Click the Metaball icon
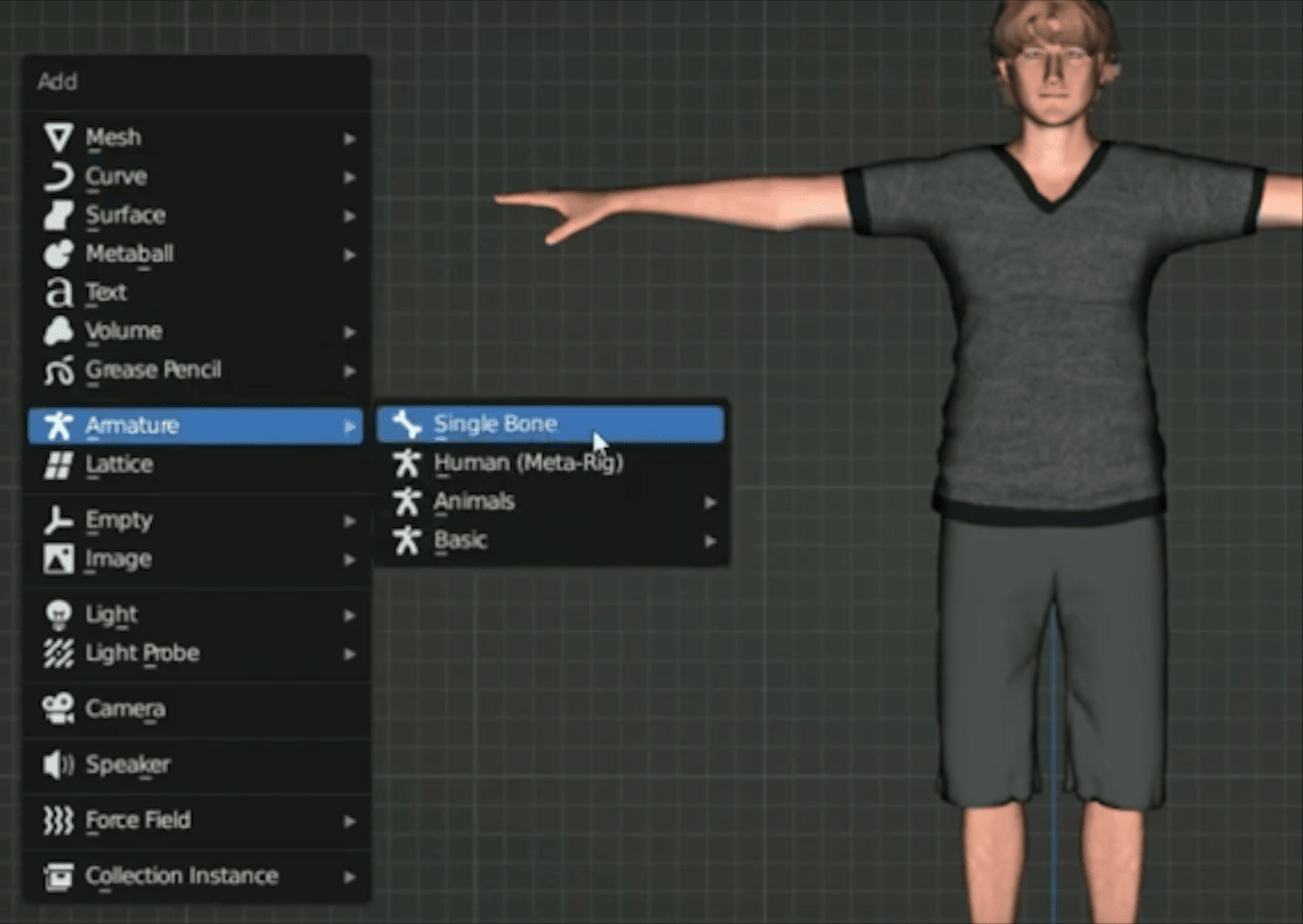 [58, 253]
